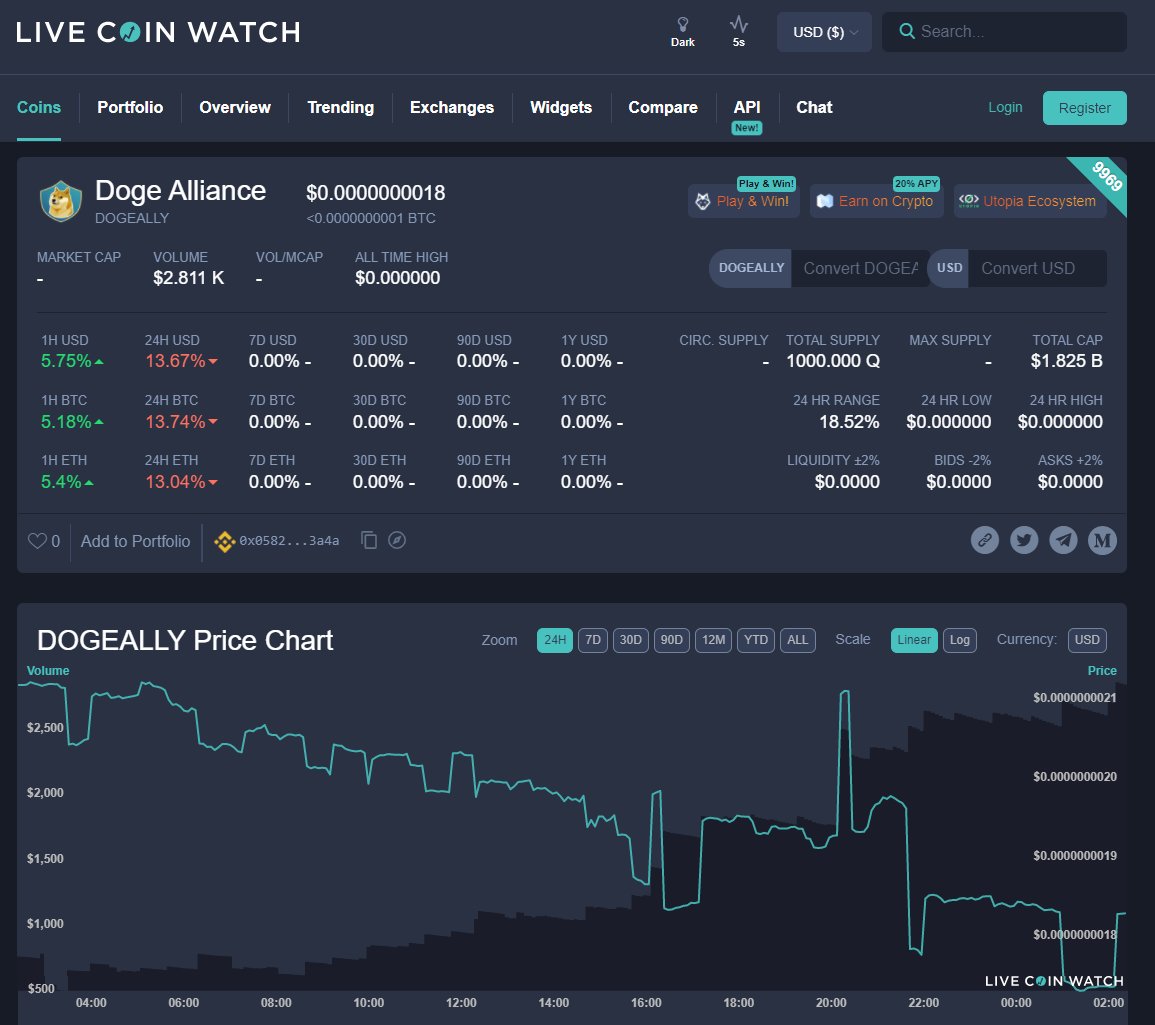This screenshot has width=1155, height=1025.
Task: Click the DOGEALLY ticker under coin name
Action: (x=132, y=219)
